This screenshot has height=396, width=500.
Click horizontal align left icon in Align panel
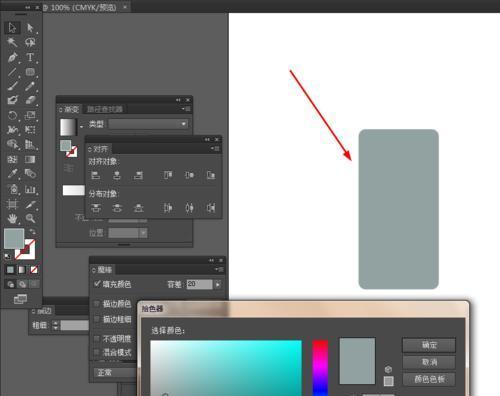click(x=96, y=175)
